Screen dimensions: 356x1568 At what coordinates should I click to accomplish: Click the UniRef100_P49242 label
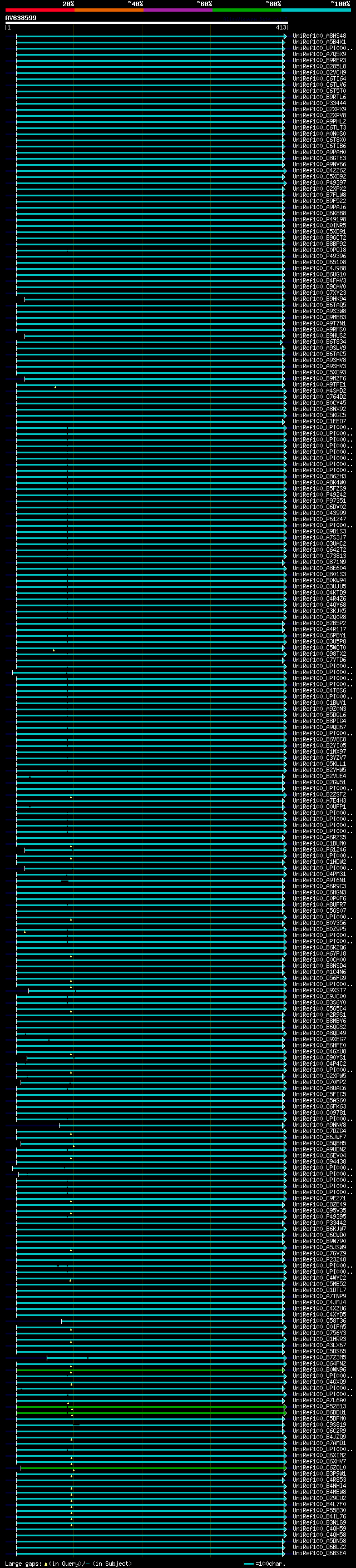[x=319, y=495]
